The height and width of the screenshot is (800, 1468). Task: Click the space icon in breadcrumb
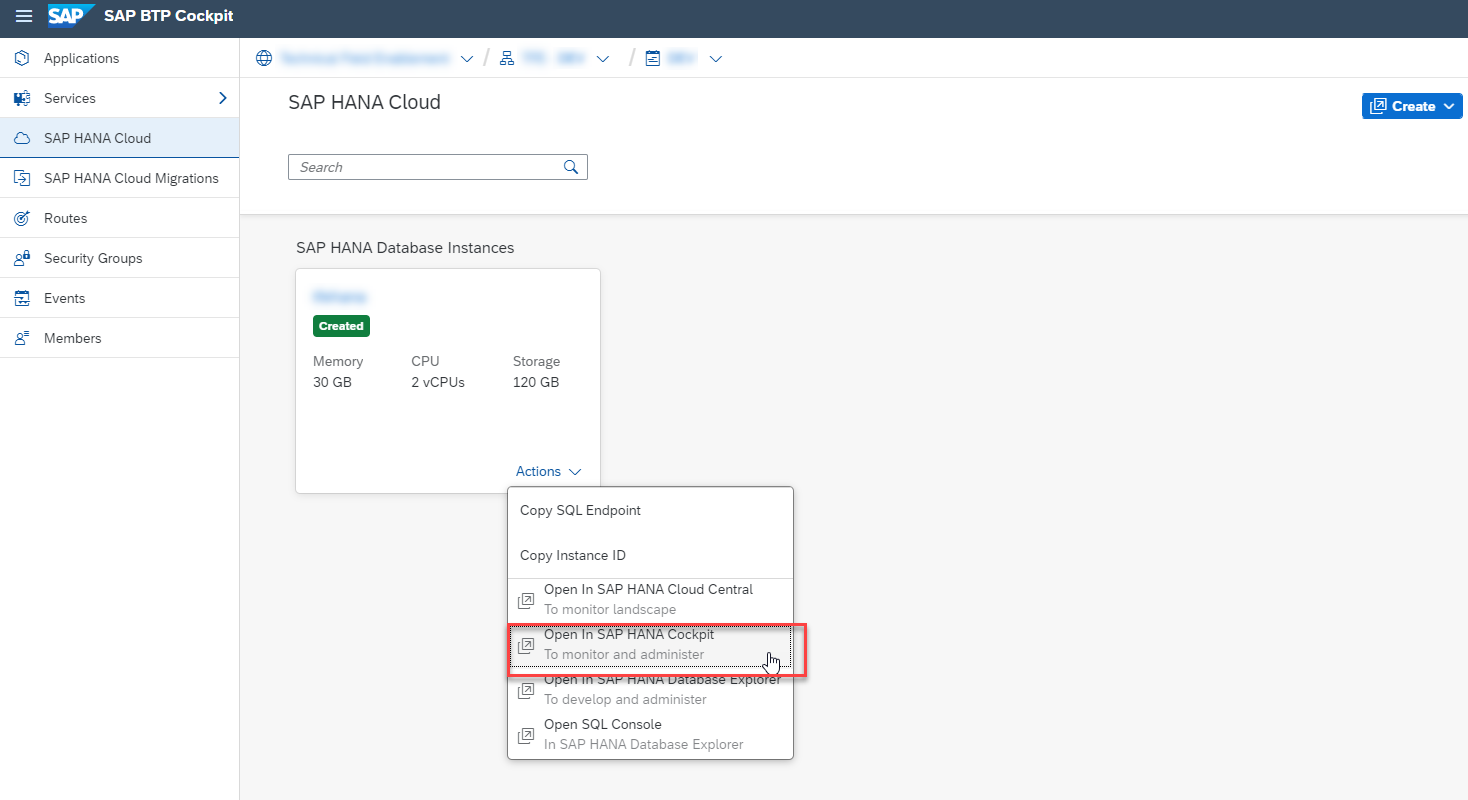[x=652, y=58]
